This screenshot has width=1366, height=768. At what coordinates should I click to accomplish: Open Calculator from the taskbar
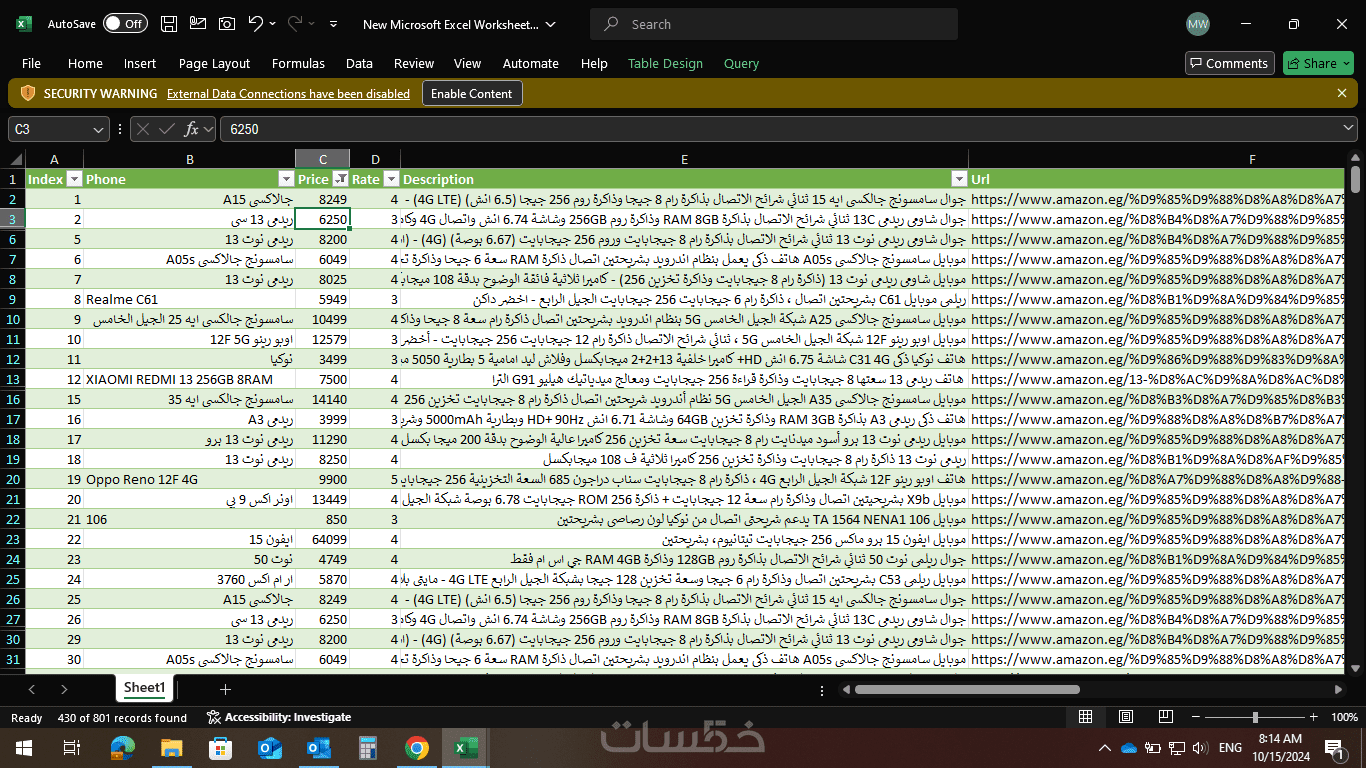[368, 748]
